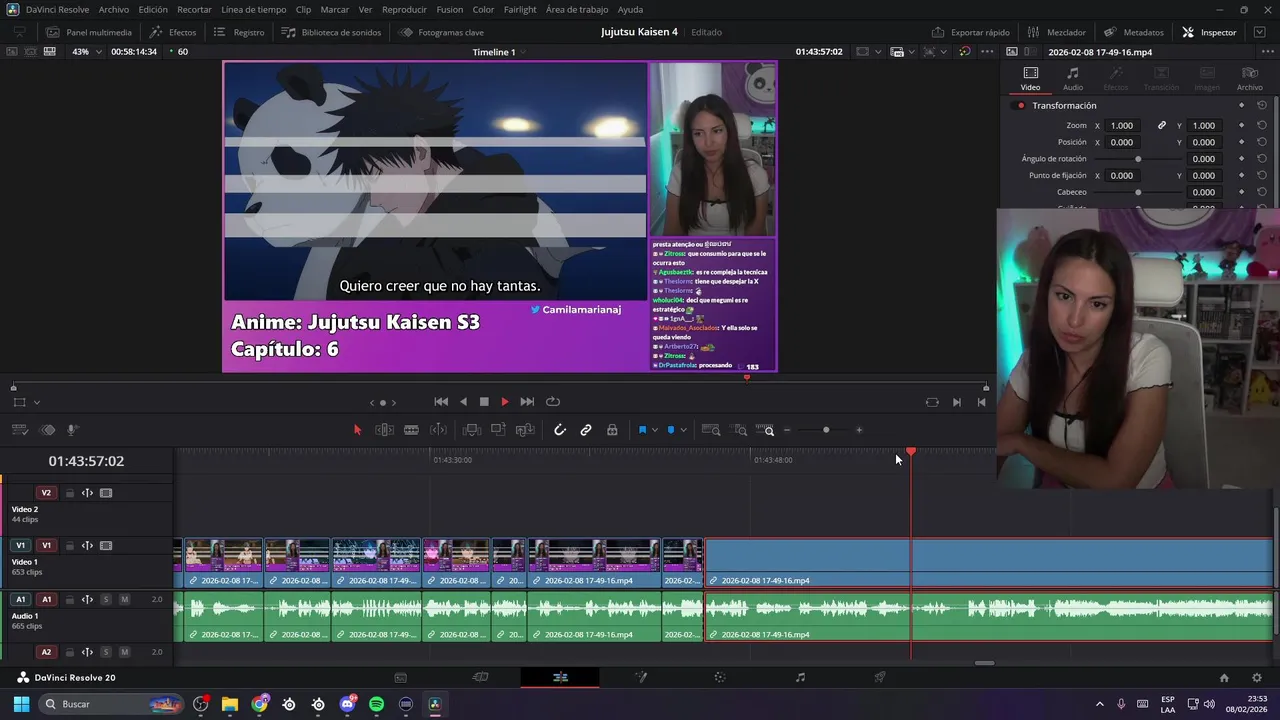Screen dimensions: 1280x720
Task: Open viewer three-dot options menu
Action: 988,51
